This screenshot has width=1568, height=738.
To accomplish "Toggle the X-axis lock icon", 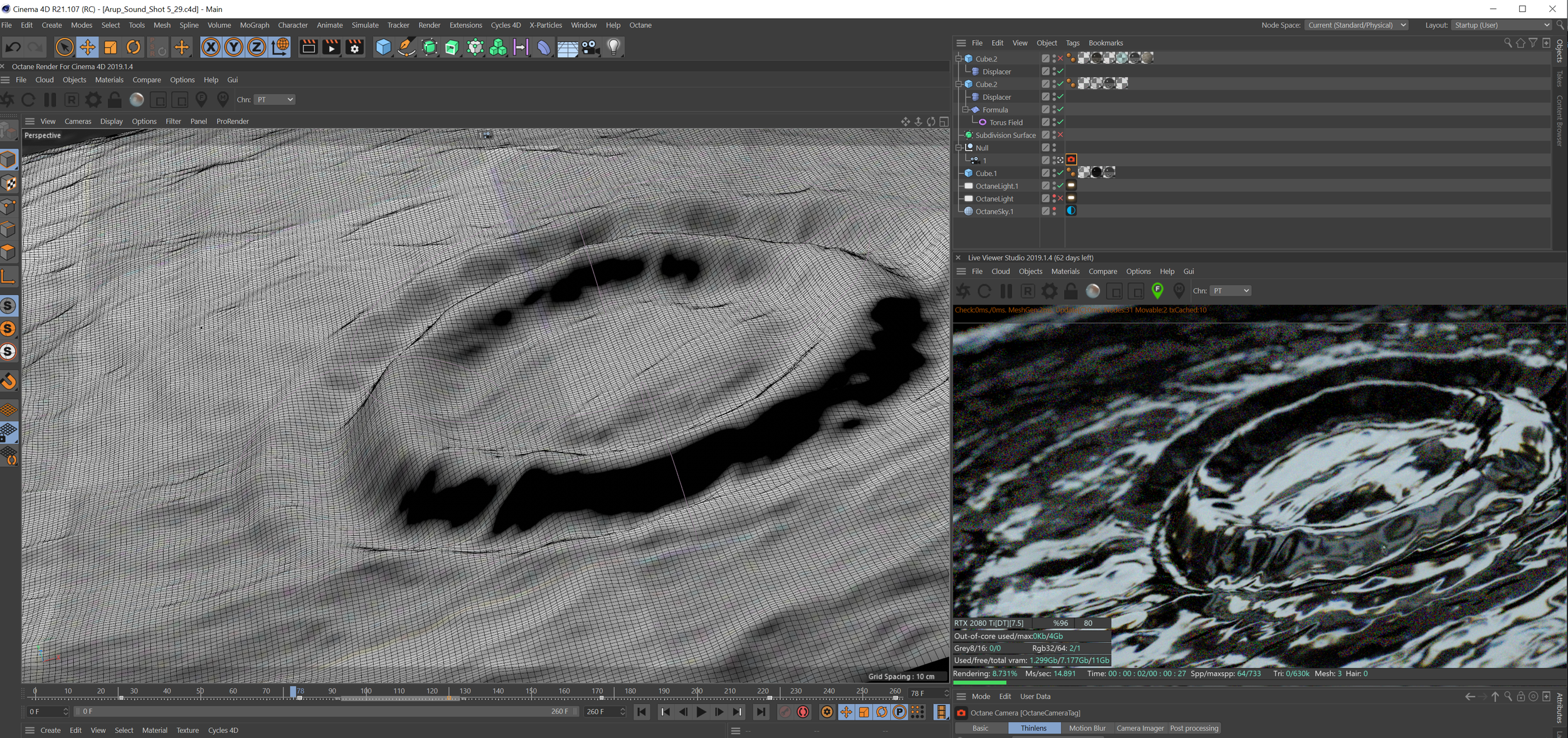I will point(211,47).
